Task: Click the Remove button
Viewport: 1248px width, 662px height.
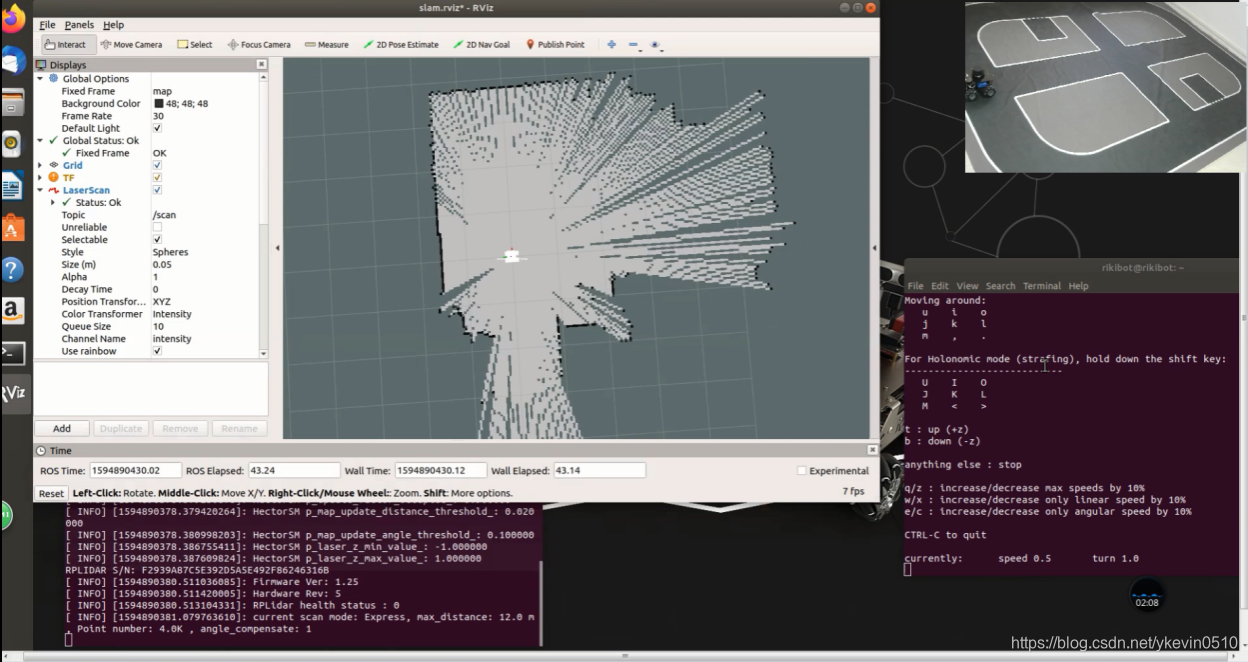Action: pos(180,428)
